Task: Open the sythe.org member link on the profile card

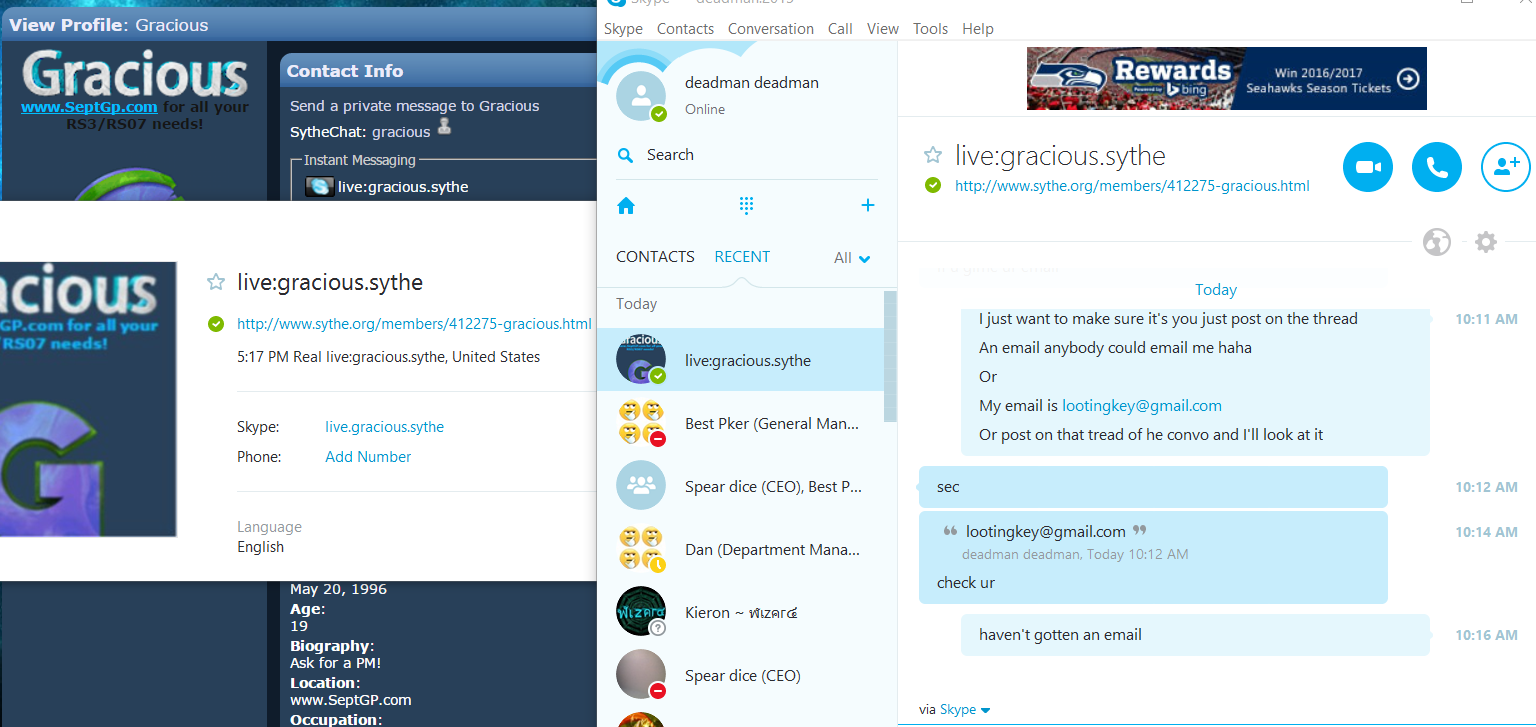Action: (414, 324)
